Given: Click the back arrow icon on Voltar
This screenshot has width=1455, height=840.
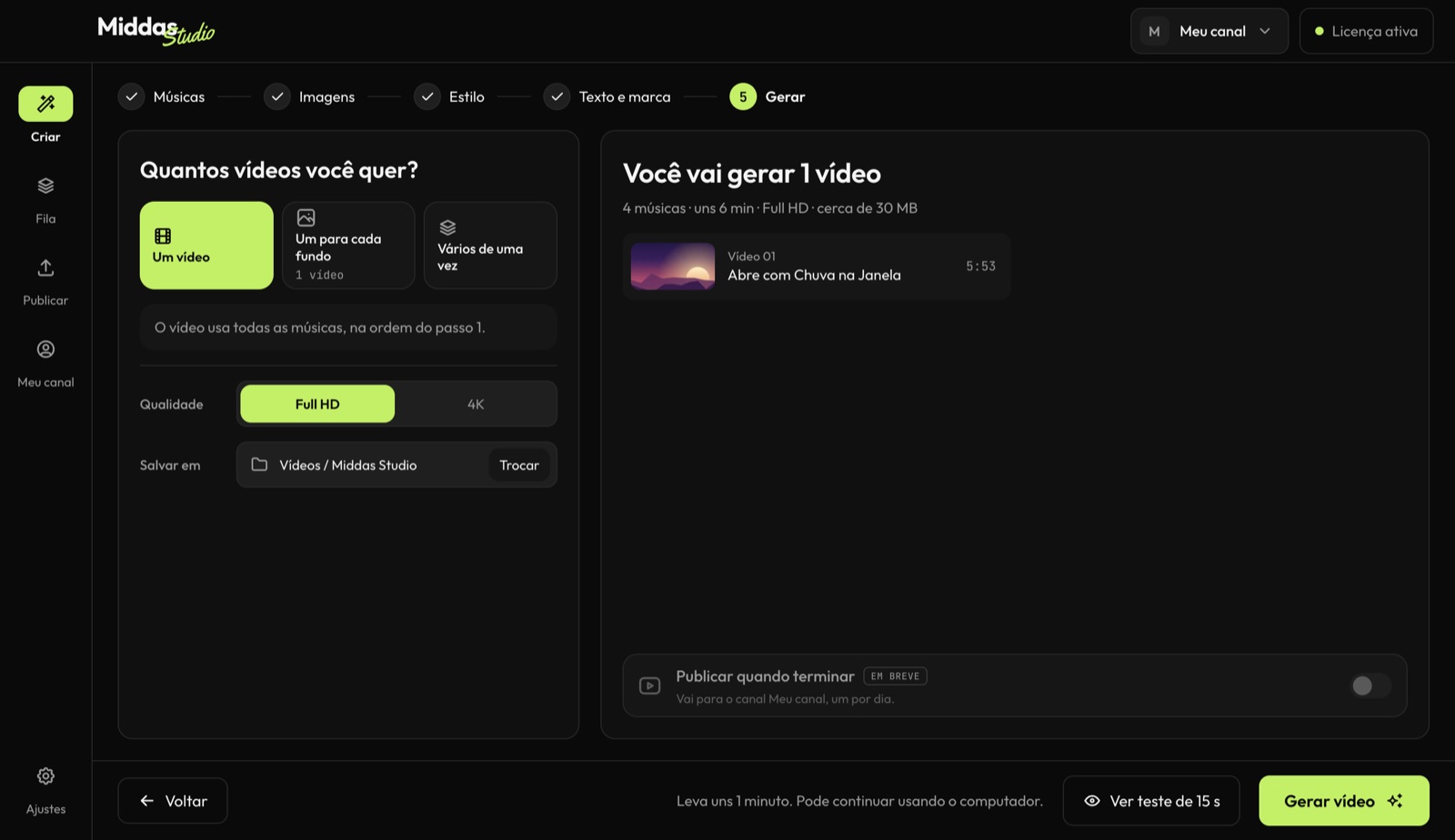Looking at the screenshot, I should (146, 801).
